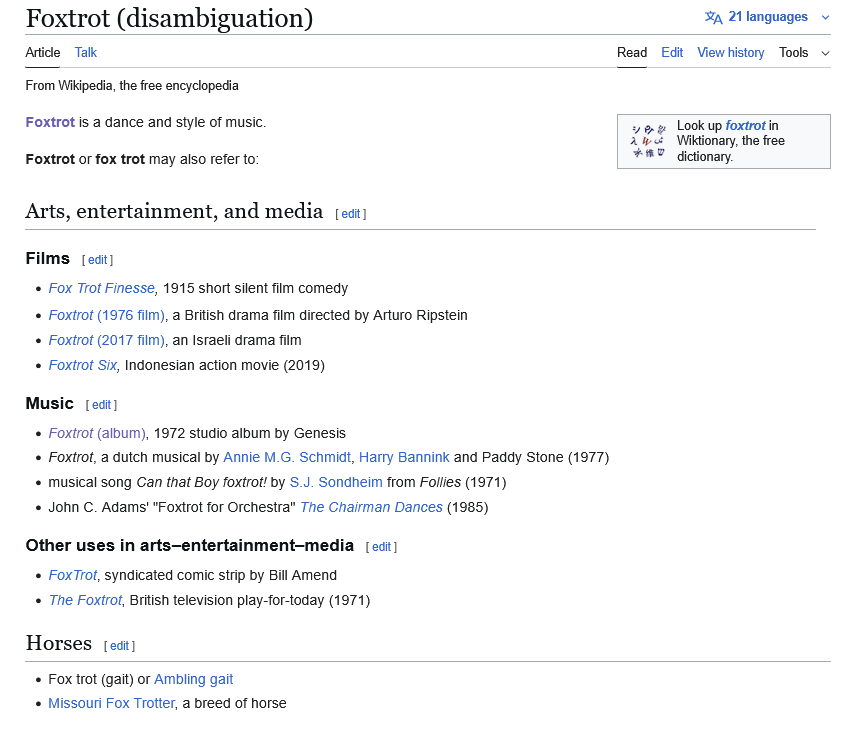
Task: Click the Wiktionary logo icon
Action: point(648,141)
